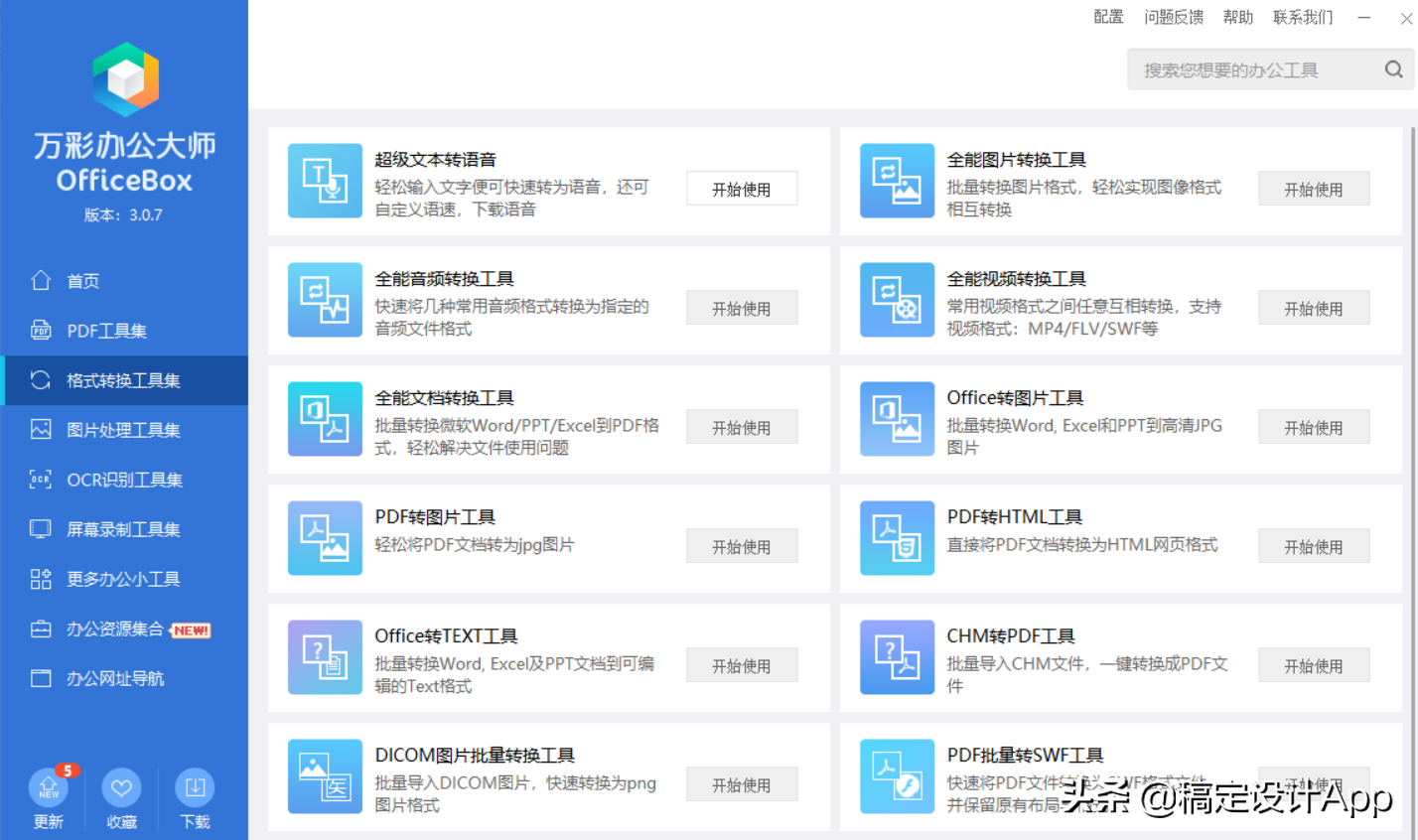Click 开始使用 for 超级文本转语音
This screenshot has height=840, width=1418.
click(x=742, y=189)
